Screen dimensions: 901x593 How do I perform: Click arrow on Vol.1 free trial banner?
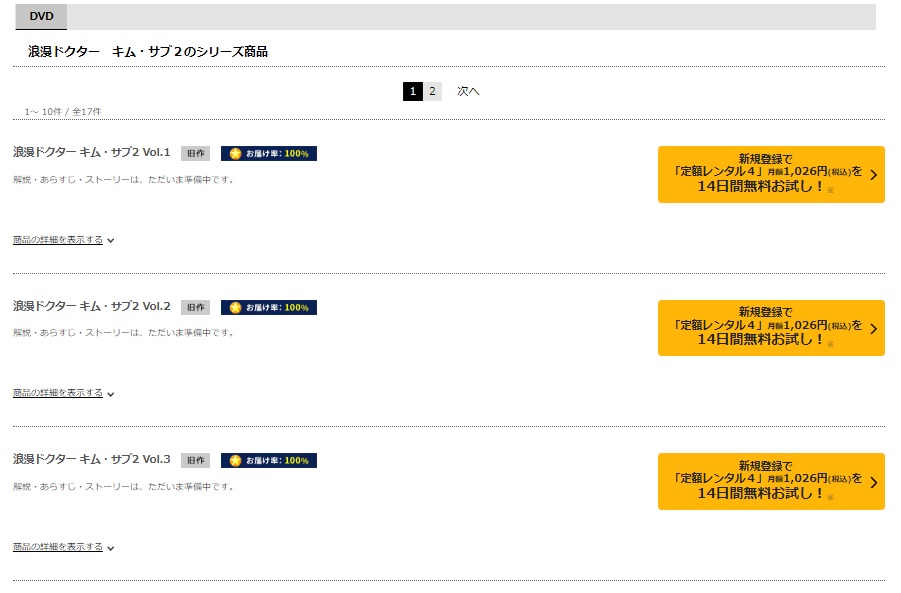(x=873, y=175)
